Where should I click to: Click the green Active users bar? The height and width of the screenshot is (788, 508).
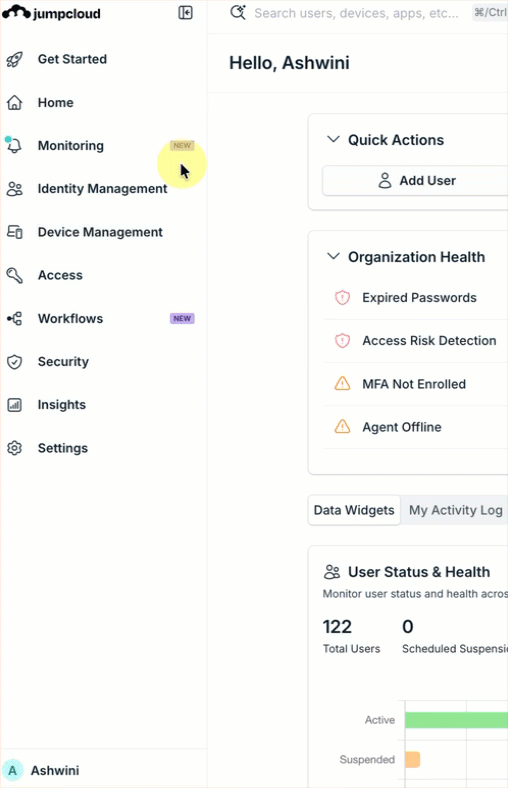pos(456,720)
